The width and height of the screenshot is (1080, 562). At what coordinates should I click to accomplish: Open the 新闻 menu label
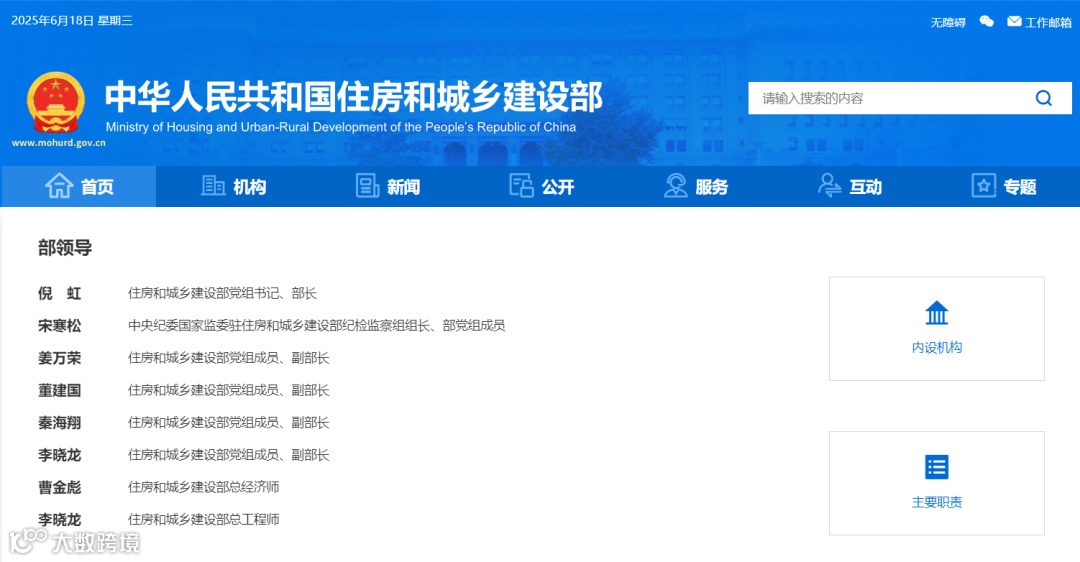coord(404,187)
